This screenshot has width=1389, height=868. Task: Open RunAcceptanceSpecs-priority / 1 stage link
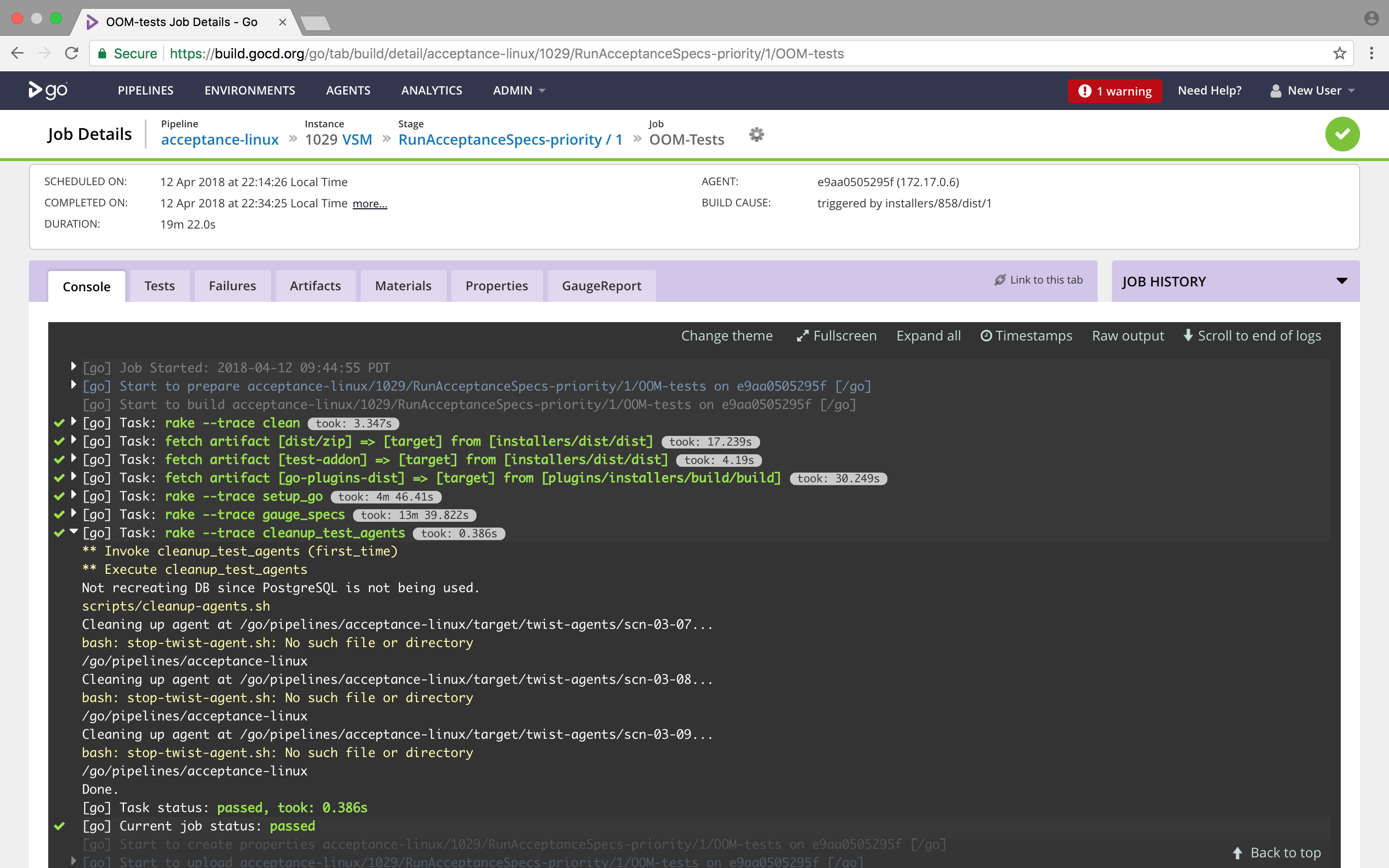(x=510, y=139)
